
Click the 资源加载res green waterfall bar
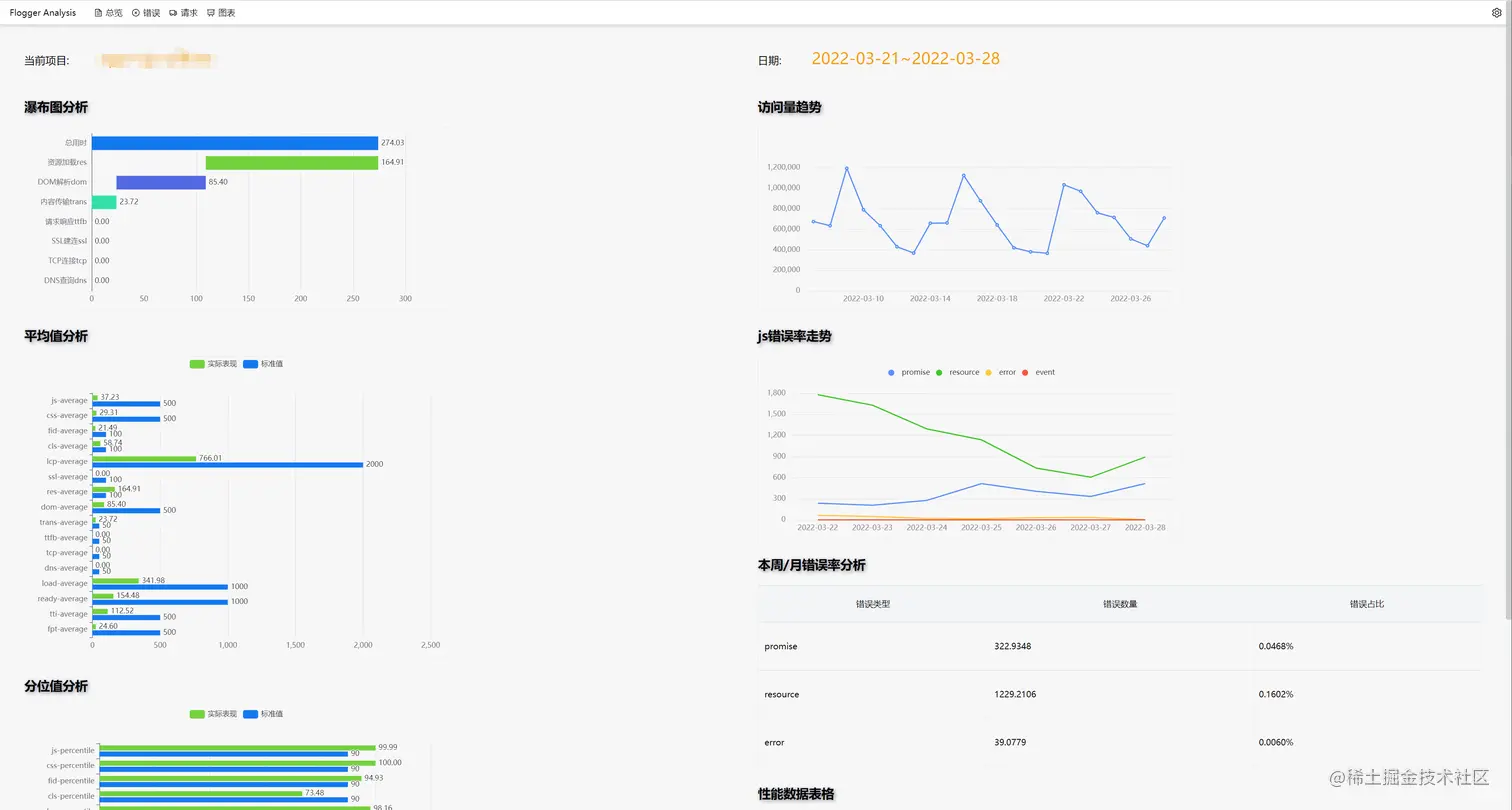[x=292, y=162]
